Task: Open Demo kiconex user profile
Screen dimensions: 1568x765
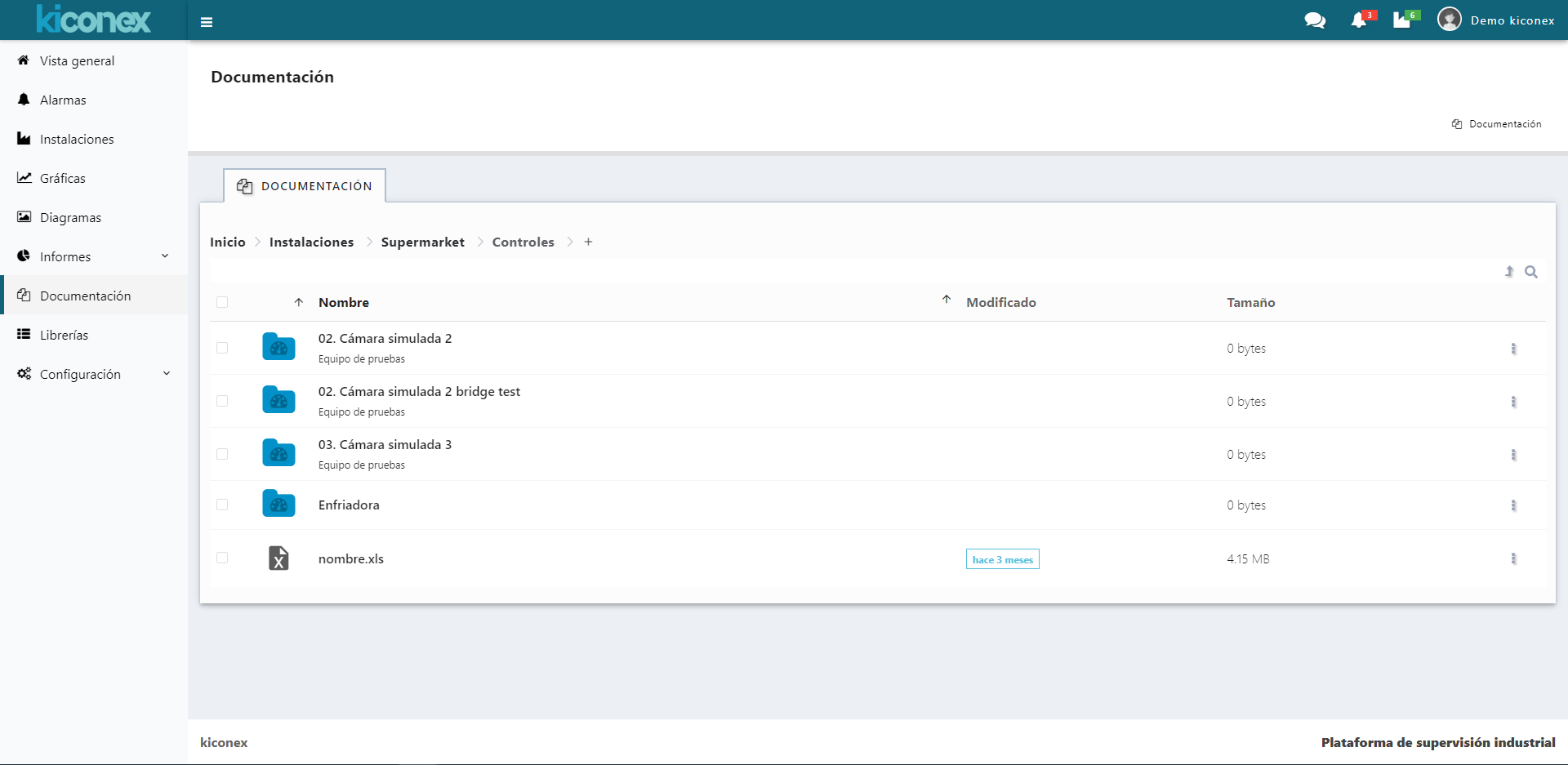Action: (1496, 20)
